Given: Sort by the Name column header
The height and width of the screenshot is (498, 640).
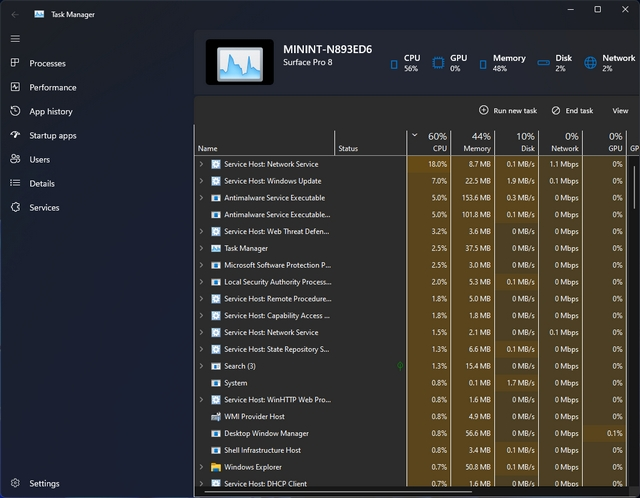Looking at the screenshot, I should 264,143.
